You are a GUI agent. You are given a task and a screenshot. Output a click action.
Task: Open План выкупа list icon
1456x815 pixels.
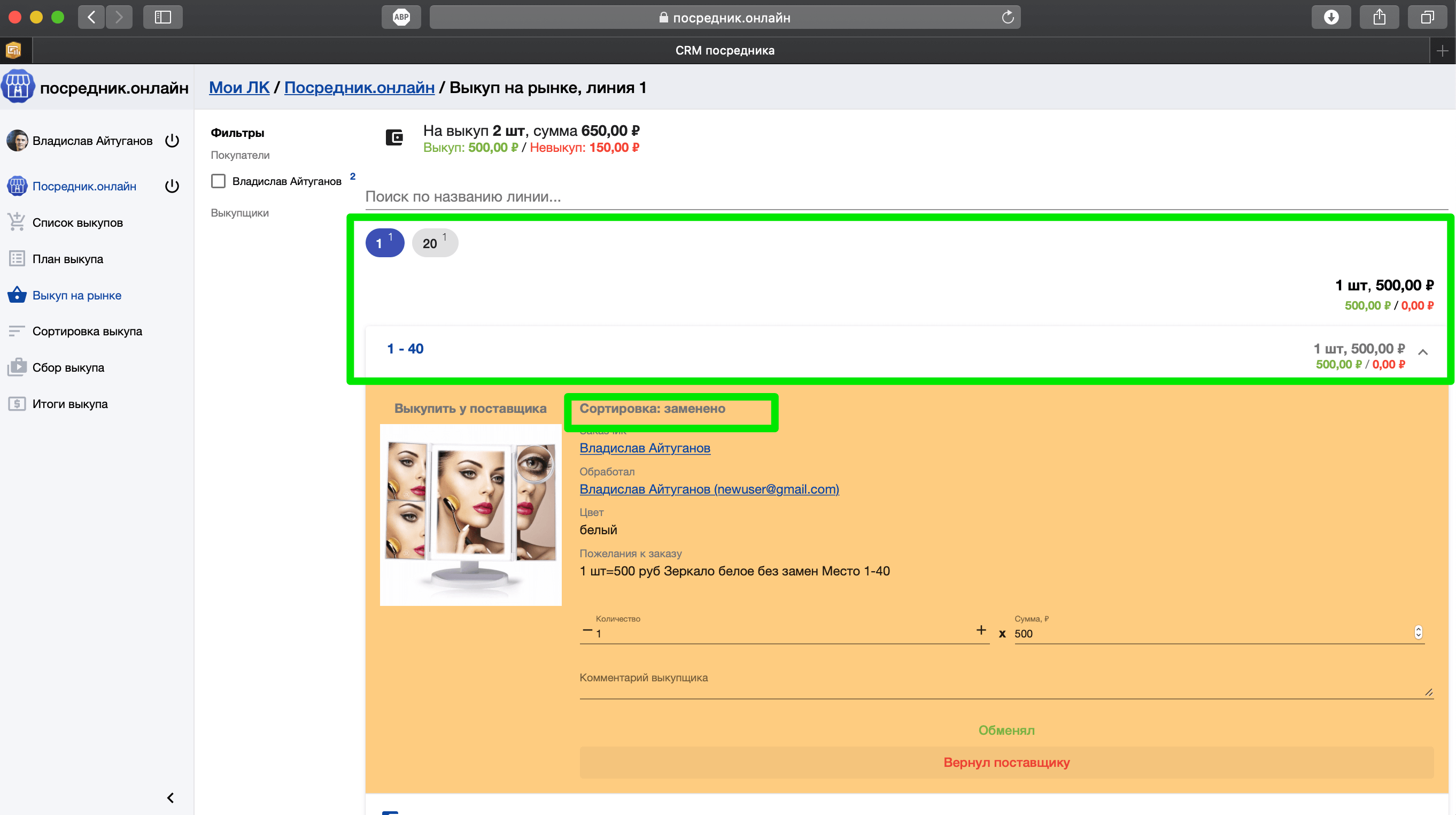coord(17,259)
